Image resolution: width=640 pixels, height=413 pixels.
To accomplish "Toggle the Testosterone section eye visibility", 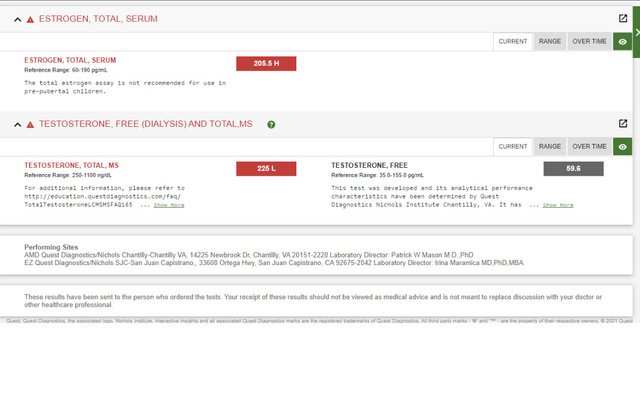I will [623, 147].
